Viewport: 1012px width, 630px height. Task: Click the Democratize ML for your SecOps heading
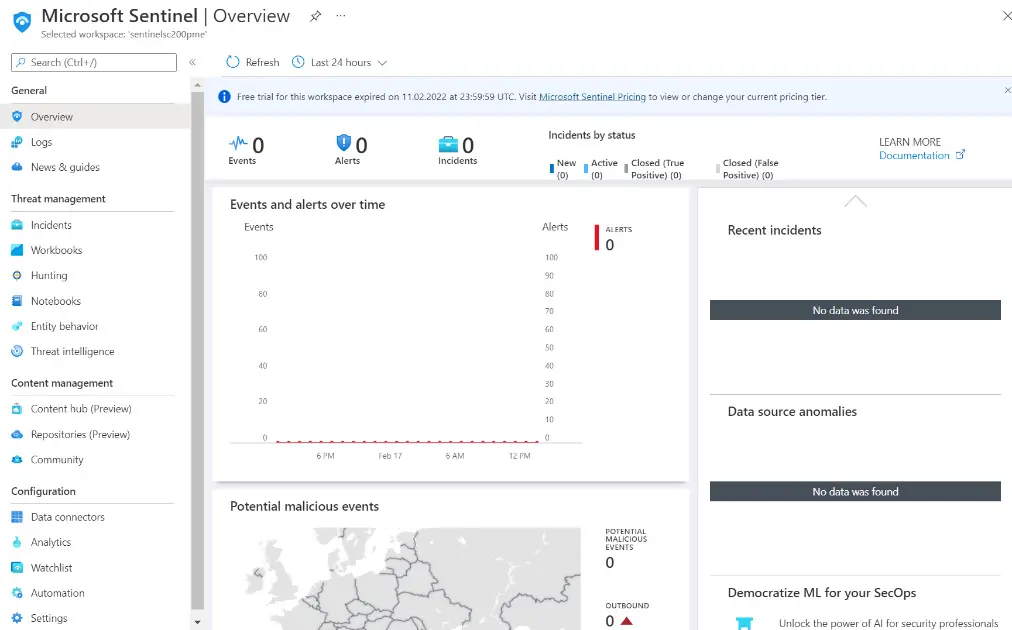[x=822, y=593]
